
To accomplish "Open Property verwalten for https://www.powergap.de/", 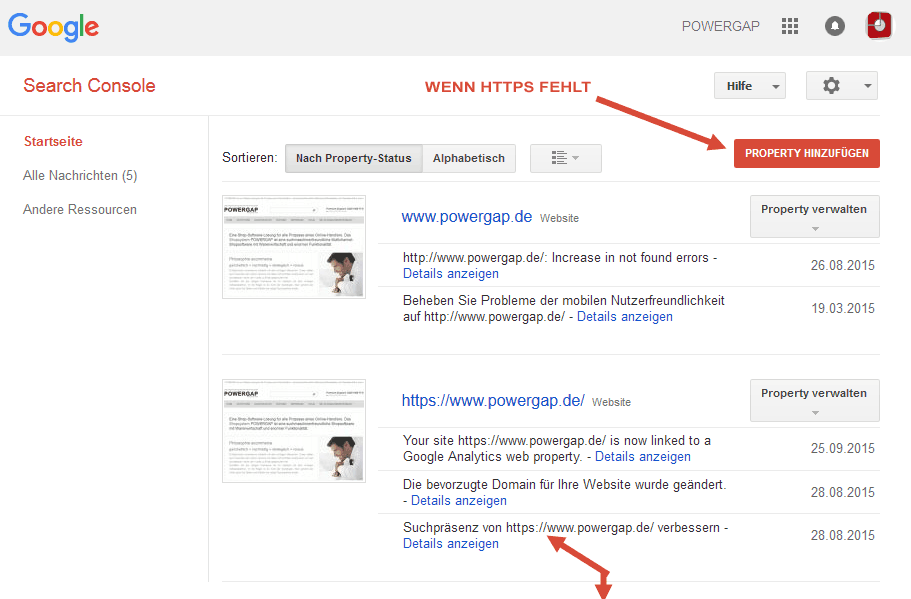I will [x=815, y=400].
